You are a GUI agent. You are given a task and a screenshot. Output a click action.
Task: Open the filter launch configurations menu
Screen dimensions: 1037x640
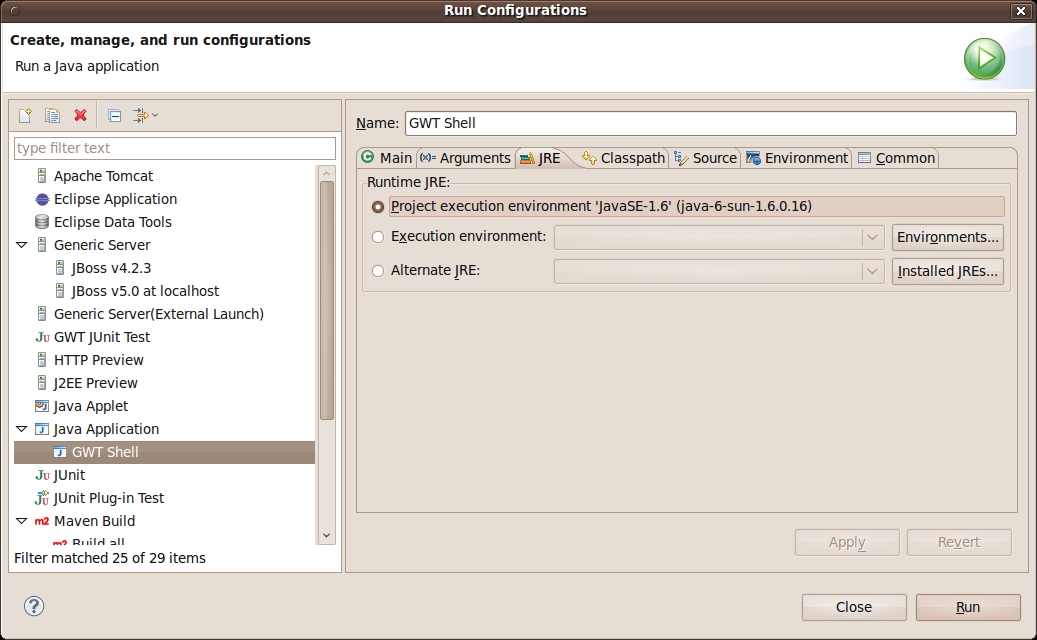pyautogui.click(x=145, y=116)
